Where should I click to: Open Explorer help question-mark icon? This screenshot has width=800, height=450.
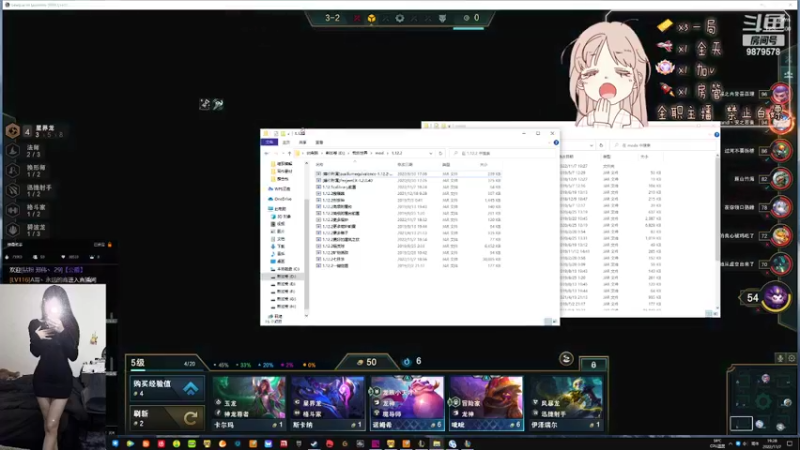(556, 142)
